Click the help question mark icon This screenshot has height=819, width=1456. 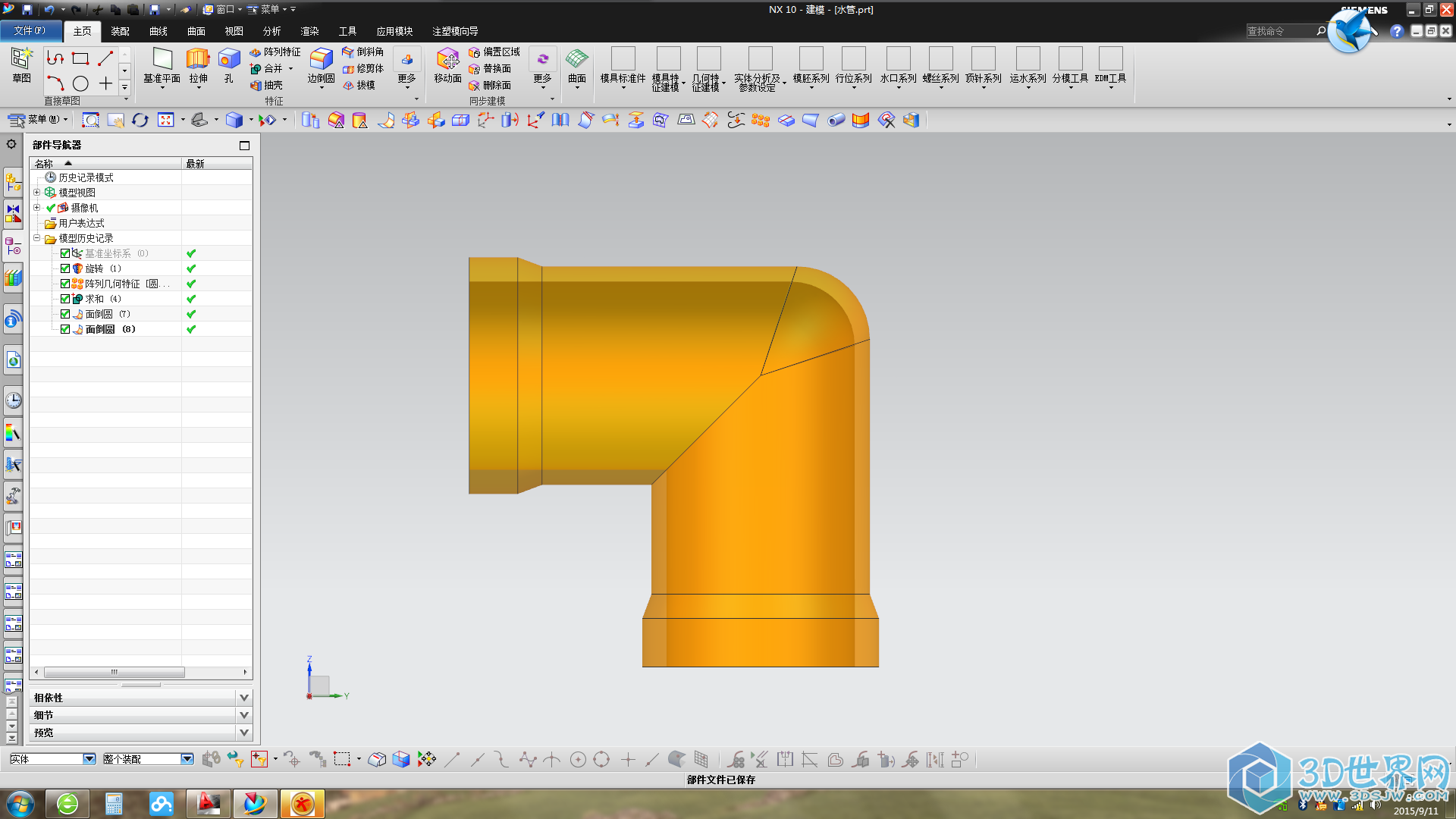(1396, 31)
